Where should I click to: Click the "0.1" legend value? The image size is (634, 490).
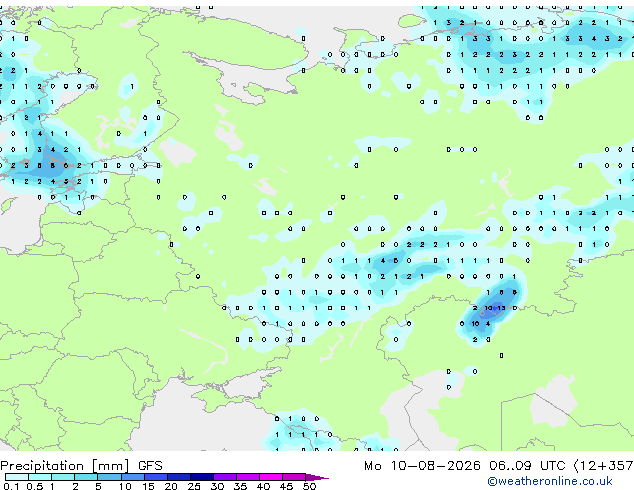click(11, 486)
